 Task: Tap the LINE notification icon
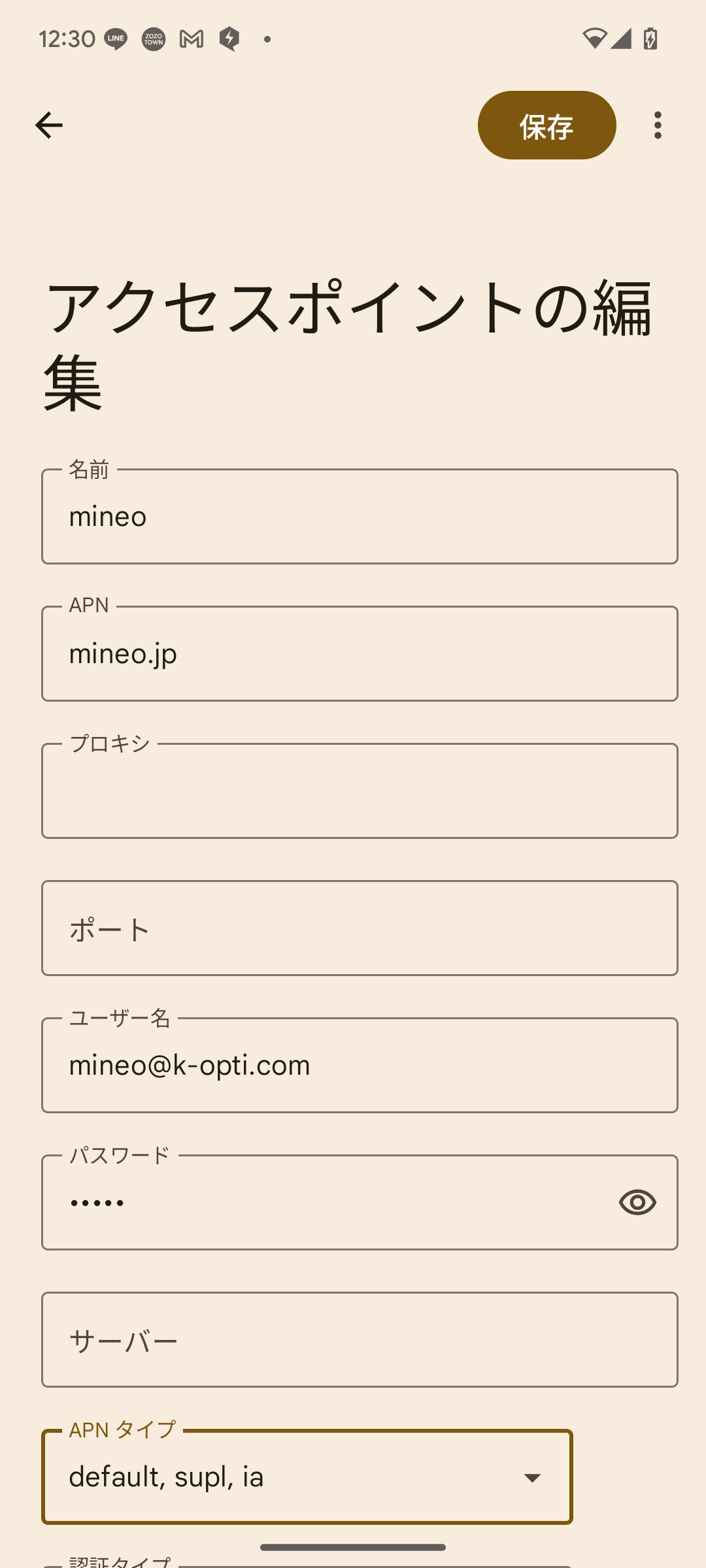[116, 39]
